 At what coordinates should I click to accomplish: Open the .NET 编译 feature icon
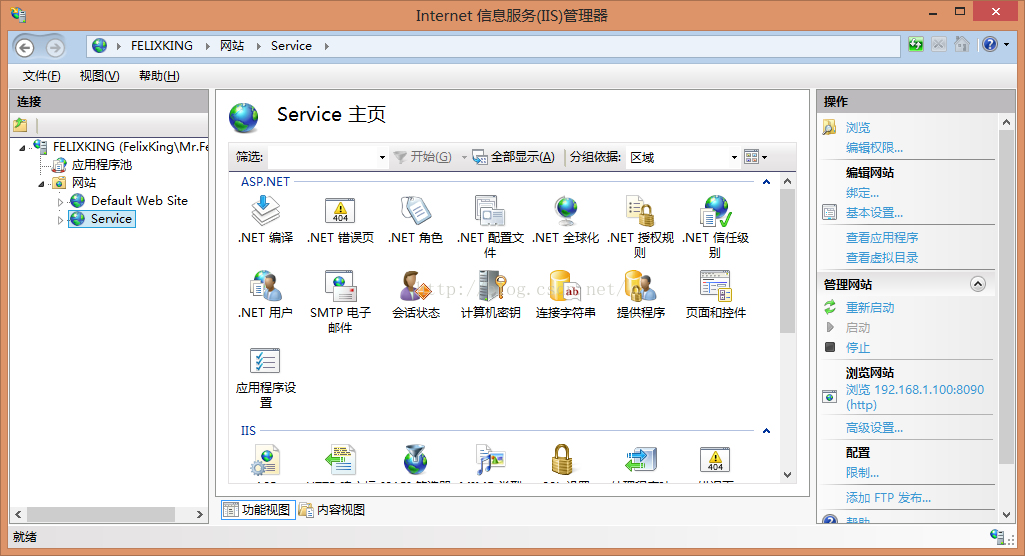coord(265,220)
